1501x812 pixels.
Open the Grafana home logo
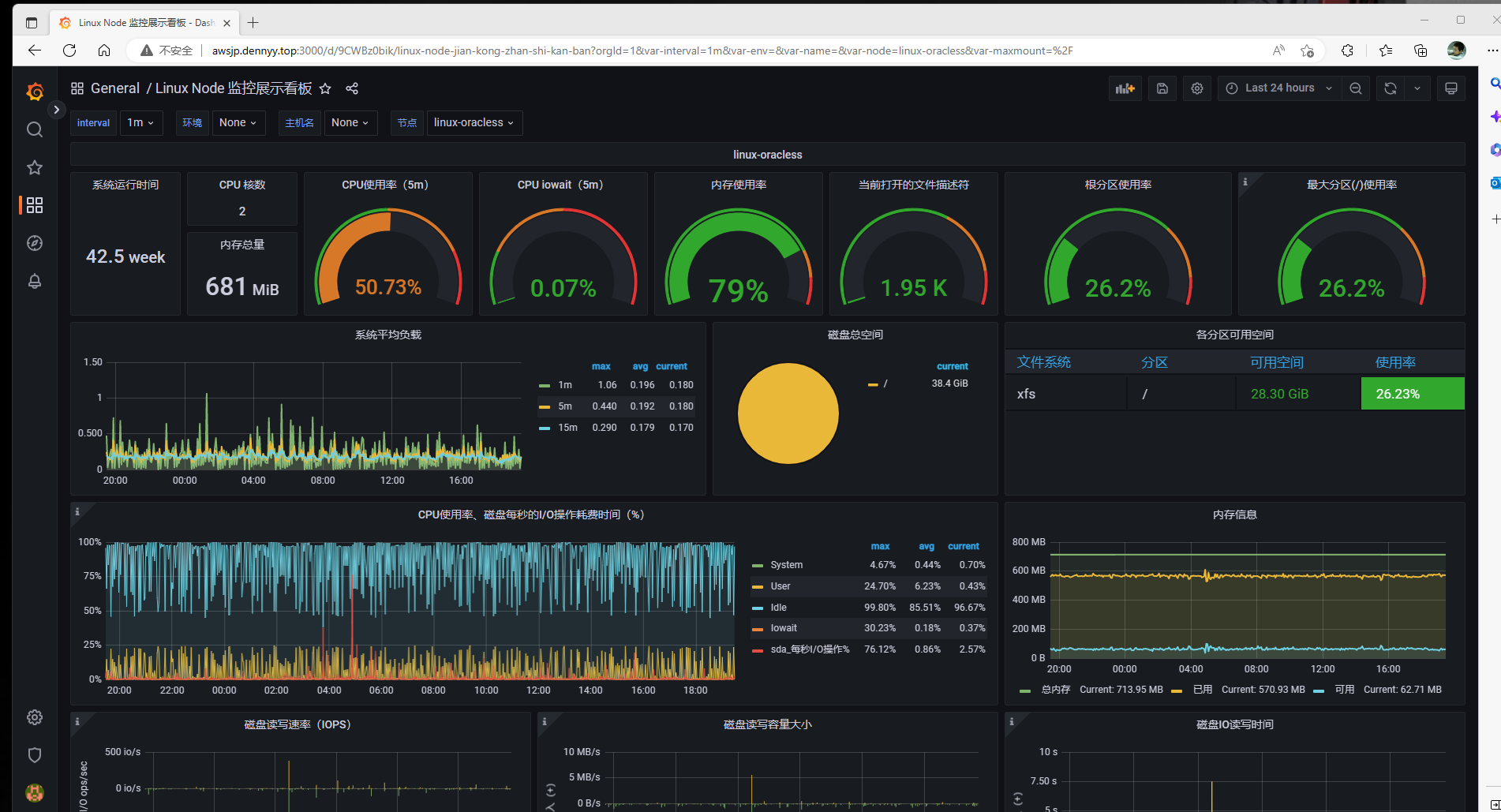click(35, 92)
